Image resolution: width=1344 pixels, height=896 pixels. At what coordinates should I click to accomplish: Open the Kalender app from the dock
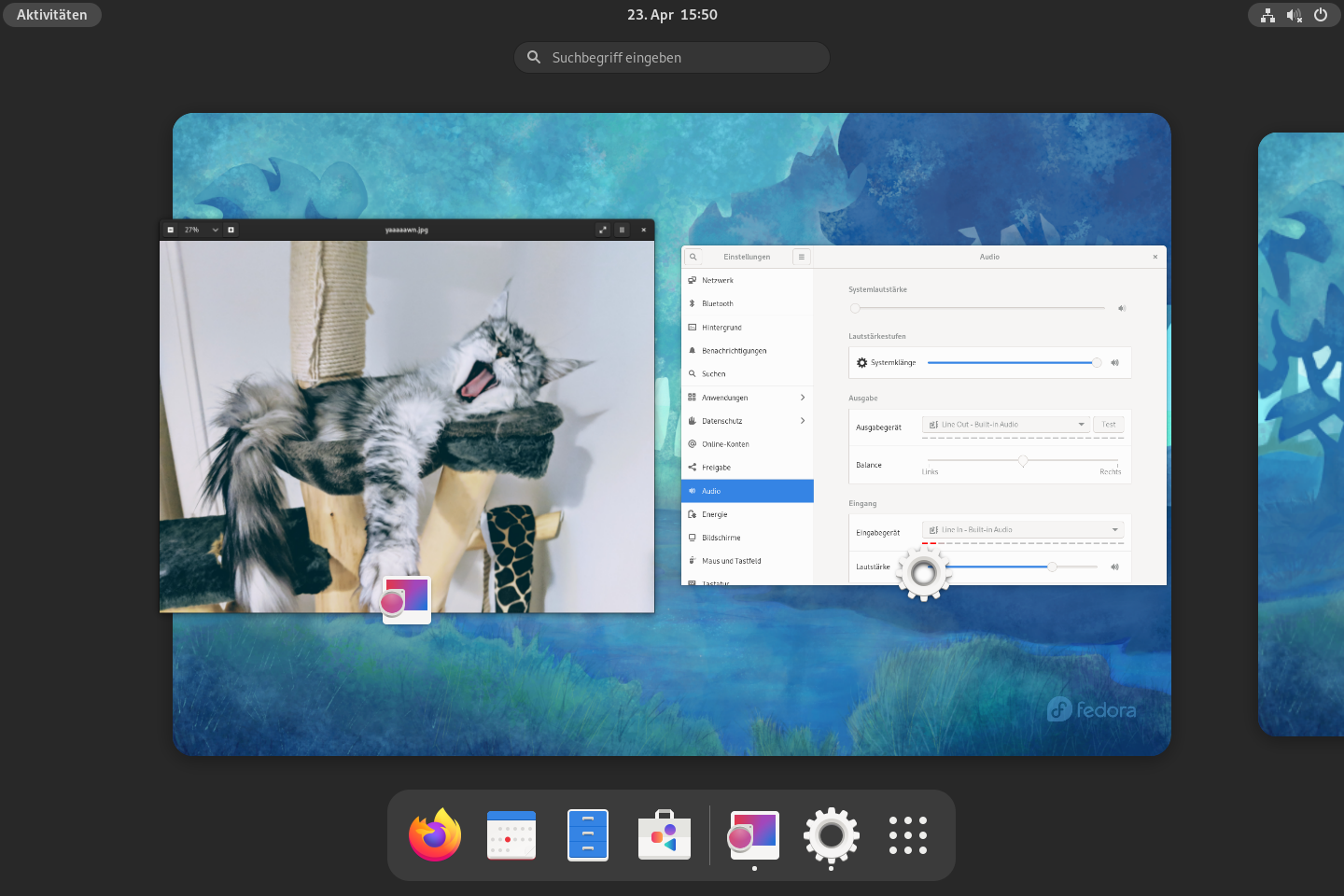pyautogui.click(x=511, y=835)
